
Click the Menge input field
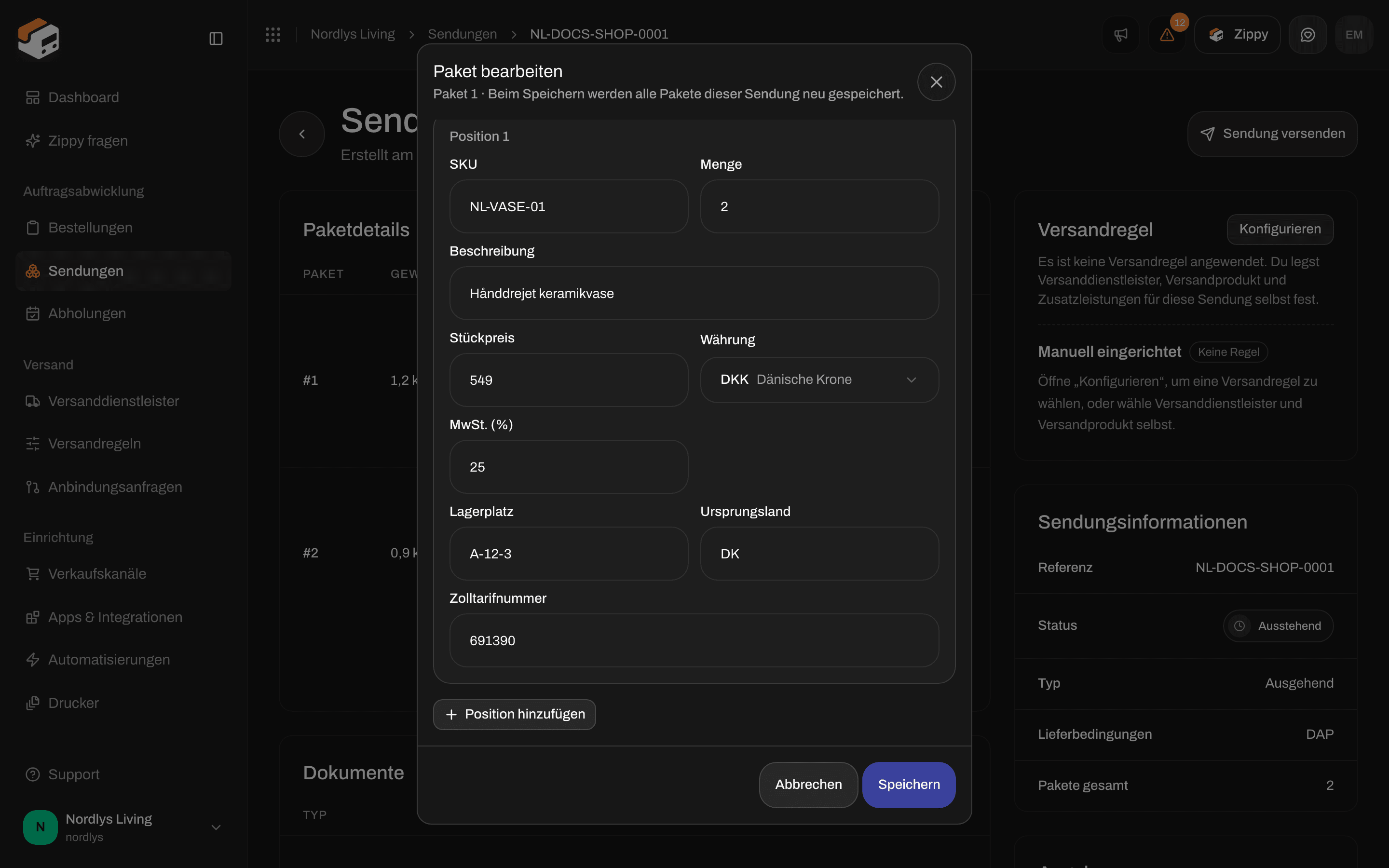(x=819, y=207)
